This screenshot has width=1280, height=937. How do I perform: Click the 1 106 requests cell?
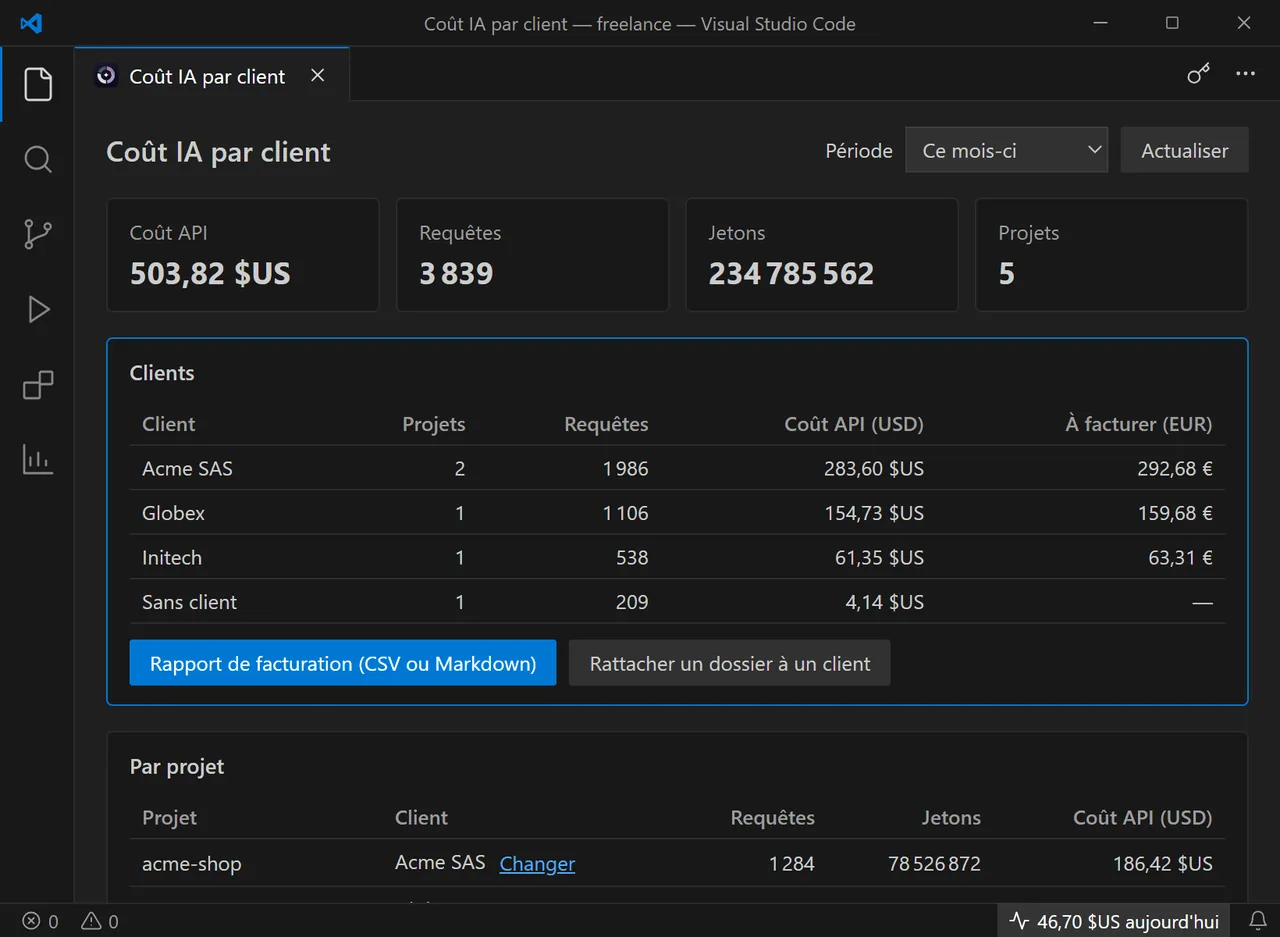625,513
